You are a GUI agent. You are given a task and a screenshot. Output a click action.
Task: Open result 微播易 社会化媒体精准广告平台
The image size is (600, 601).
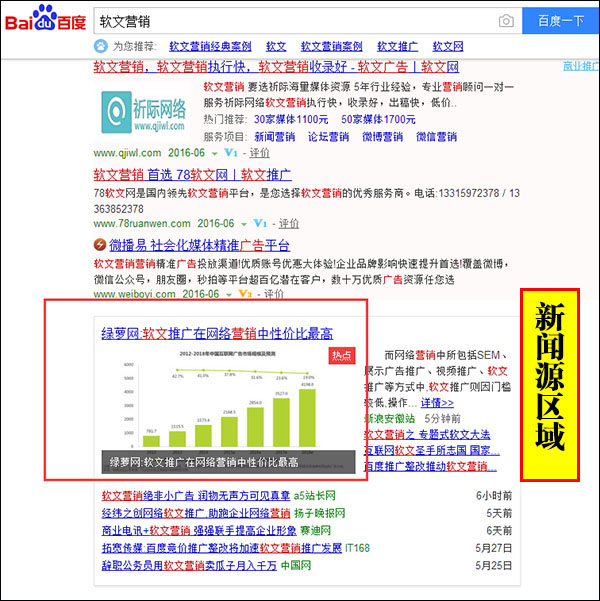[x=199, y=245]
